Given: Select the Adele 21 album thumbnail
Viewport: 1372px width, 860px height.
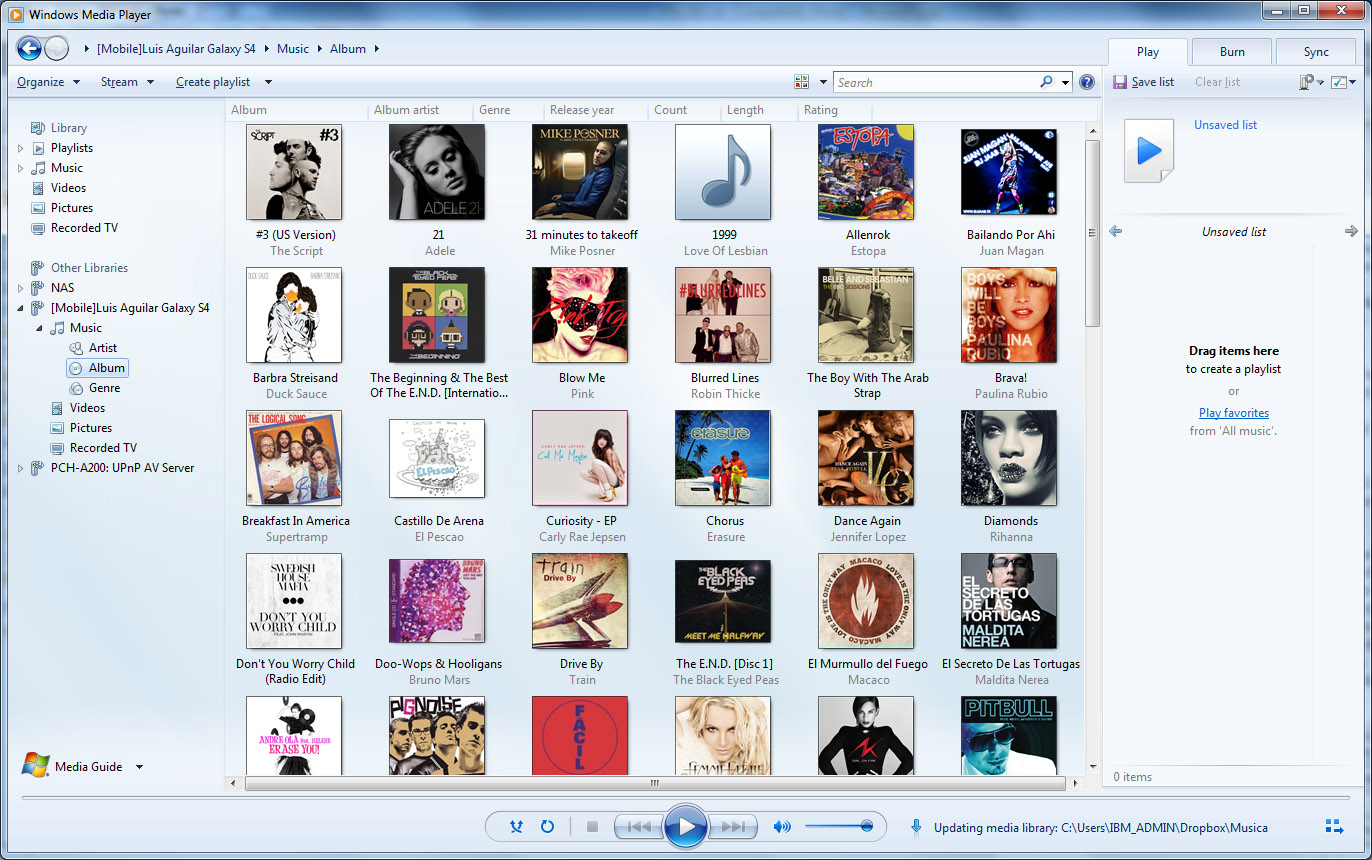Looking at the screenshot, I should [437, 172].
